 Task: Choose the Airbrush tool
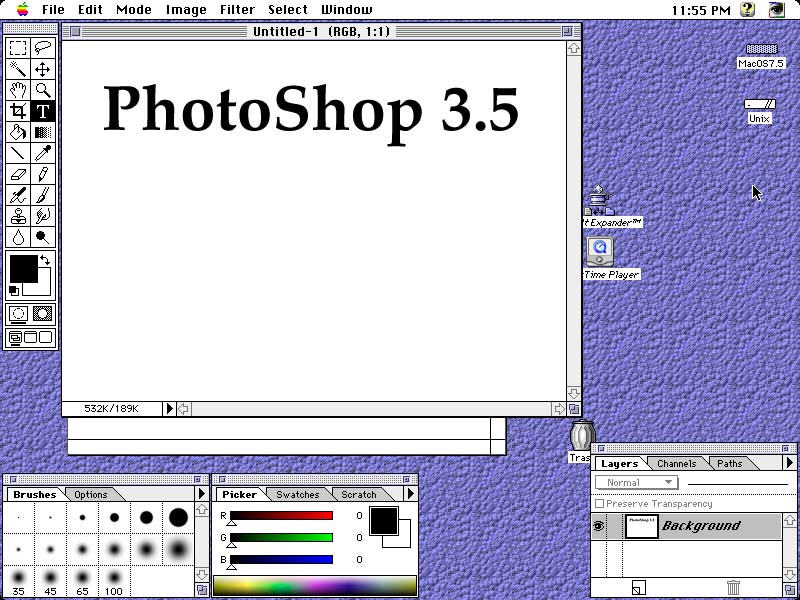pos(18,195)
